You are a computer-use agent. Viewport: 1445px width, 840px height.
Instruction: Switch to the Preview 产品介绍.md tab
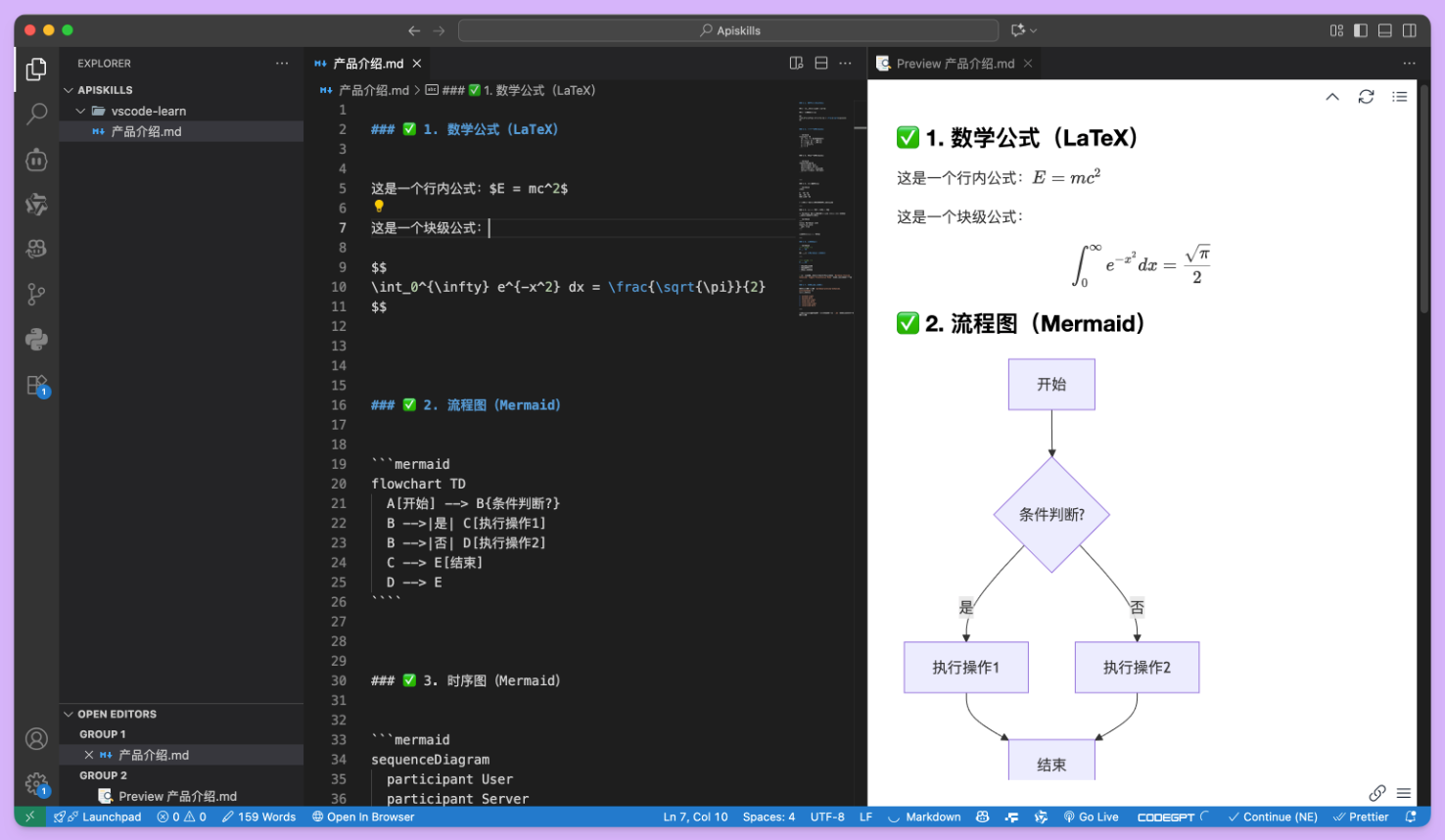(x=955, y=64)
